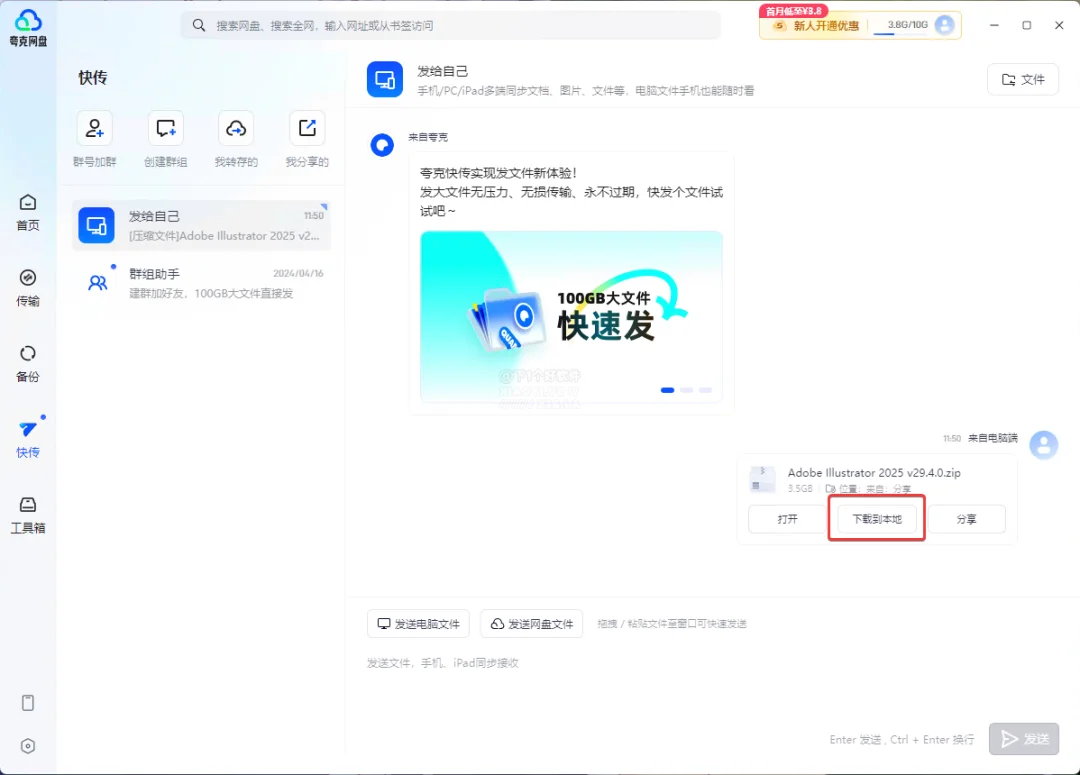This screenshot has height=775, width=1080.
Task: Click the 分享 share button
Action: pos(966,519)
